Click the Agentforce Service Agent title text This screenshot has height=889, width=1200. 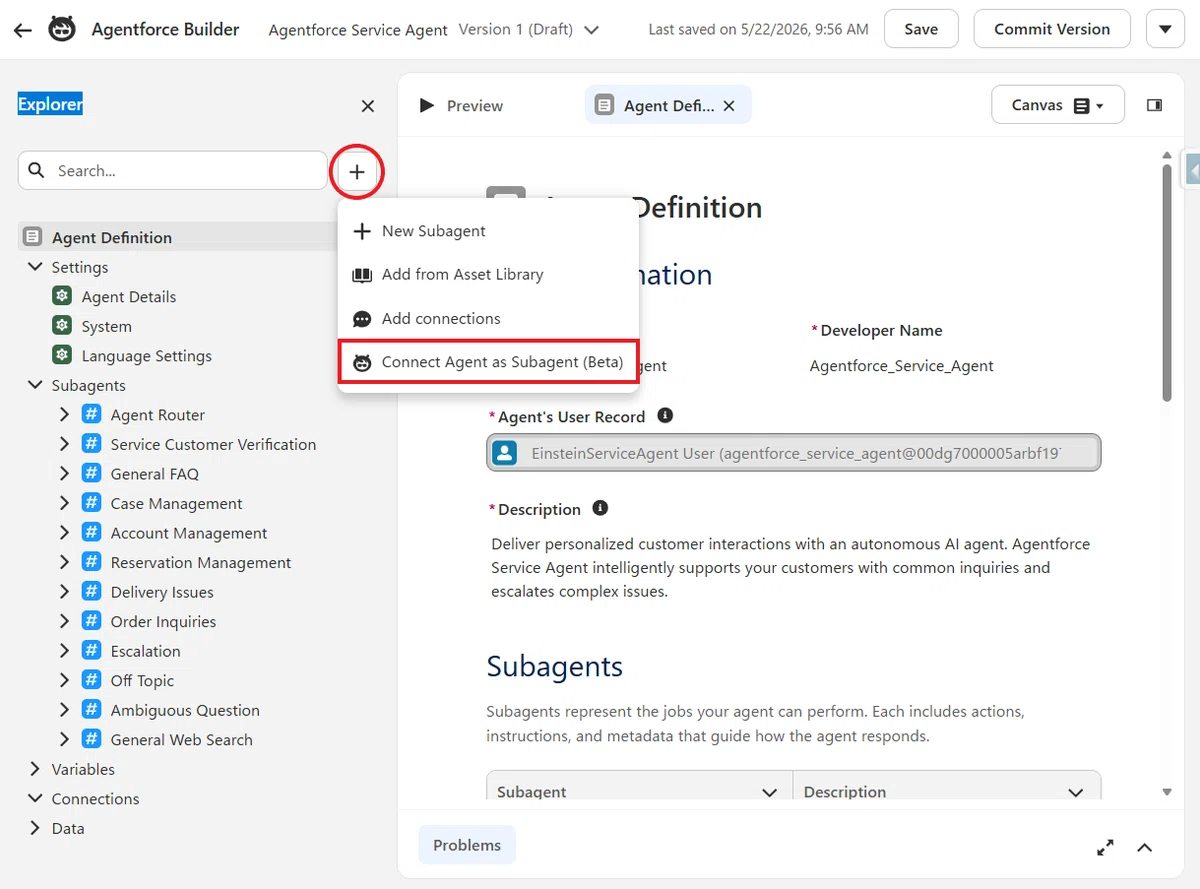point(358,30)
